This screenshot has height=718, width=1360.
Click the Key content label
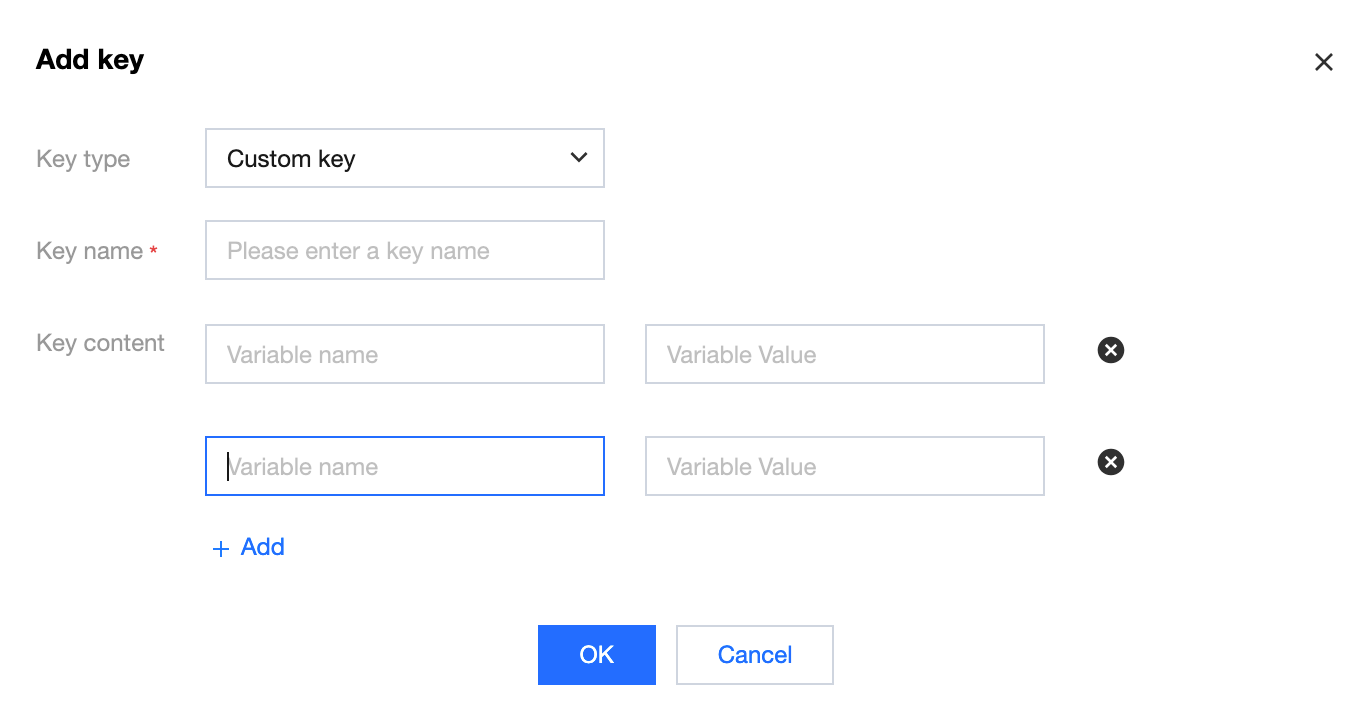coord(100,343)
